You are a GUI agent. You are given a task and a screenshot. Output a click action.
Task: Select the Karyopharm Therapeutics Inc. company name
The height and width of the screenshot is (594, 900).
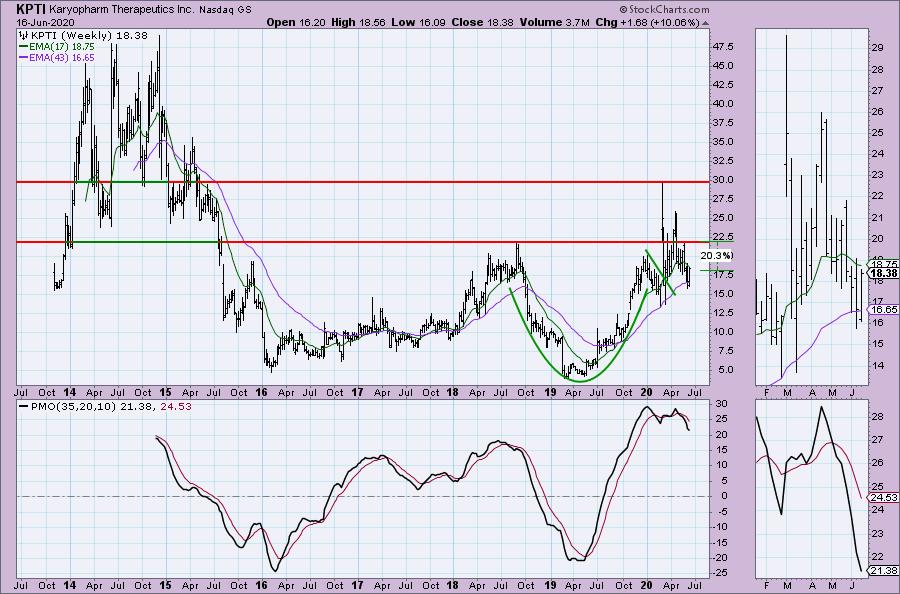coord(122,10)
